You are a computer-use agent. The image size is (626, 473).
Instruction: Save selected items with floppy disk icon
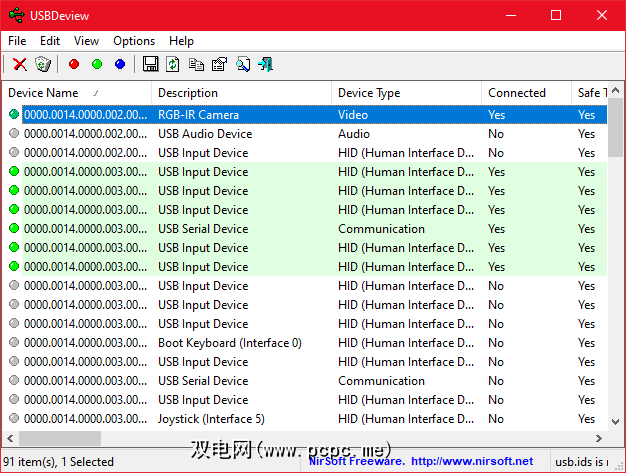point(151,64)
